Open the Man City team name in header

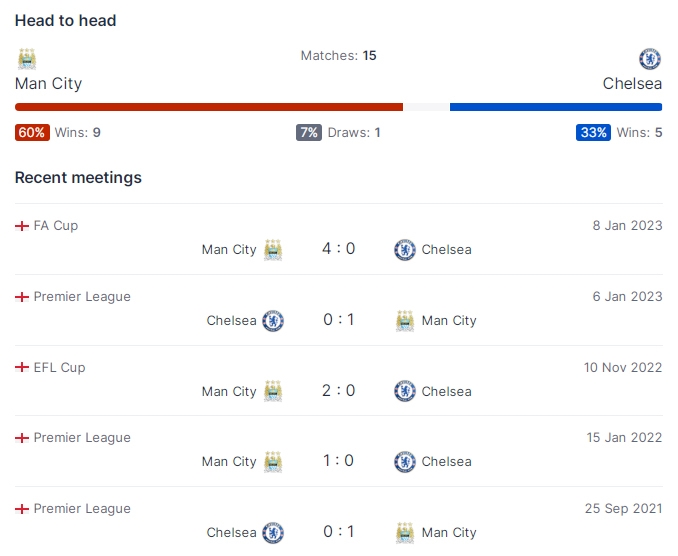[48, 83]
